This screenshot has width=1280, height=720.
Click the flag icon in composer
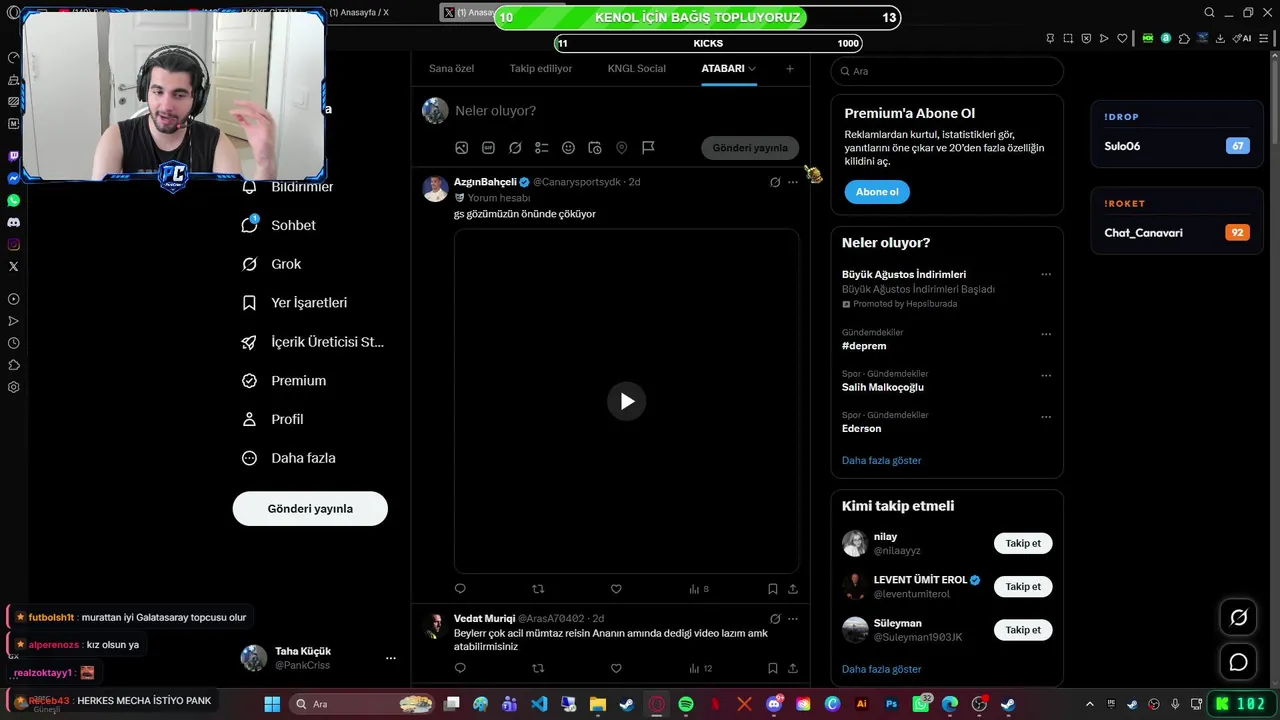coord(648,148)
